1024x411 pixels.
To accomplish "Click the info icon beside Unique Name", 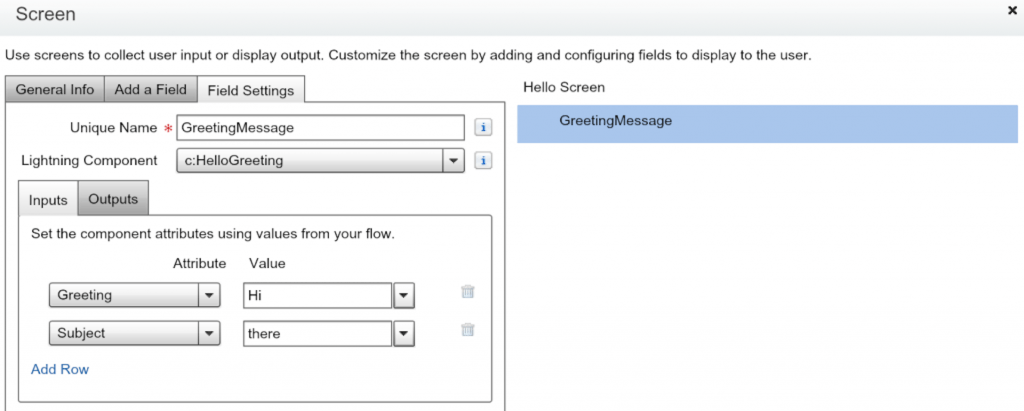I will pyautogui.click(x=483, y=128).
